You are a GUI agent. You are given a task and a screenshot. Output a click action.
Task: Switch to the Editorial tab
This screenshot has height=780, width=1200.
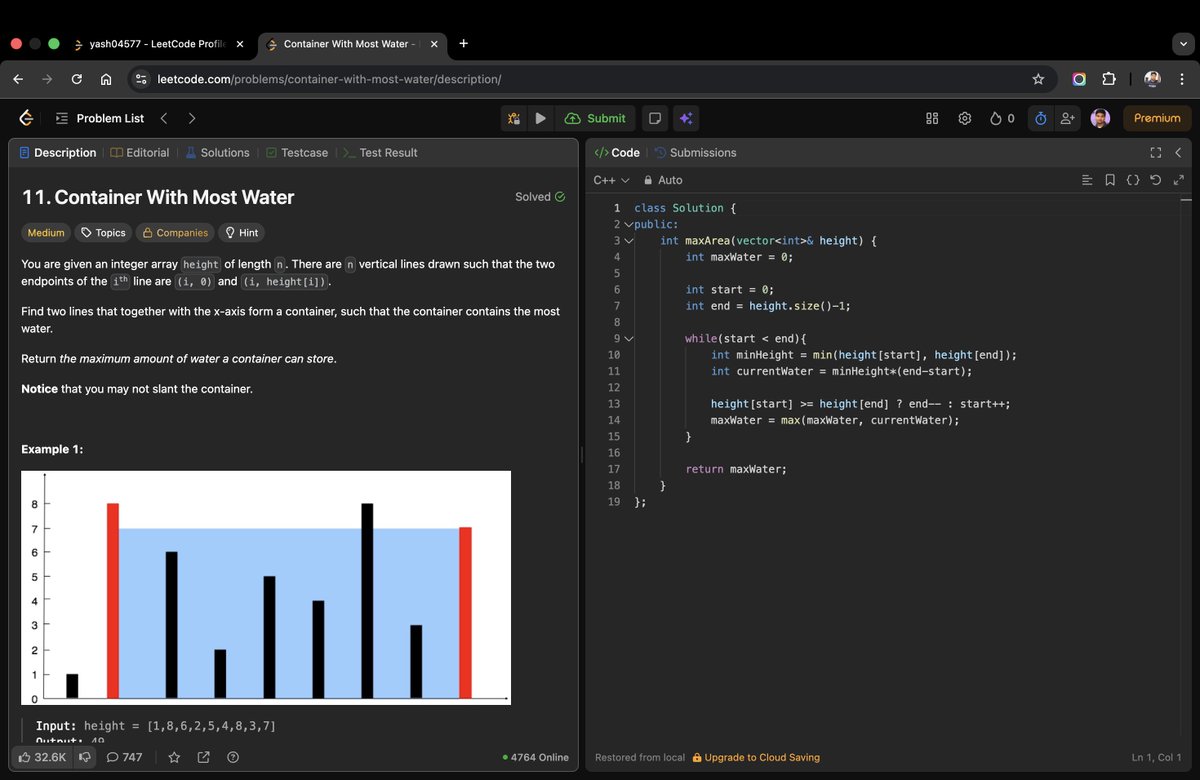140,153
